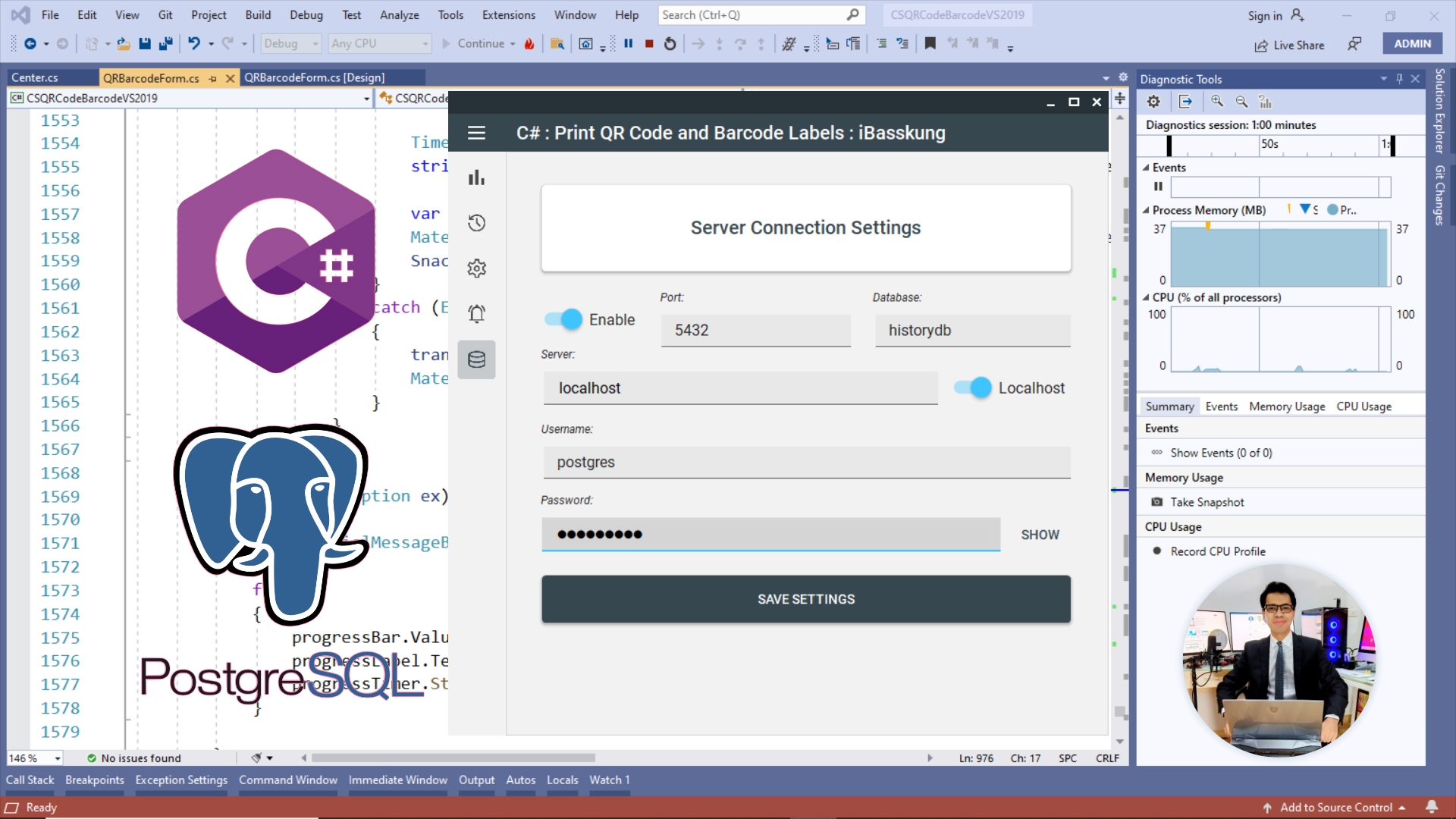The height and width of the screenshot is (819, 1456).
Task: Click the notifications bell in status bar
Action: pyautogui.click(x=1431, y=807)
